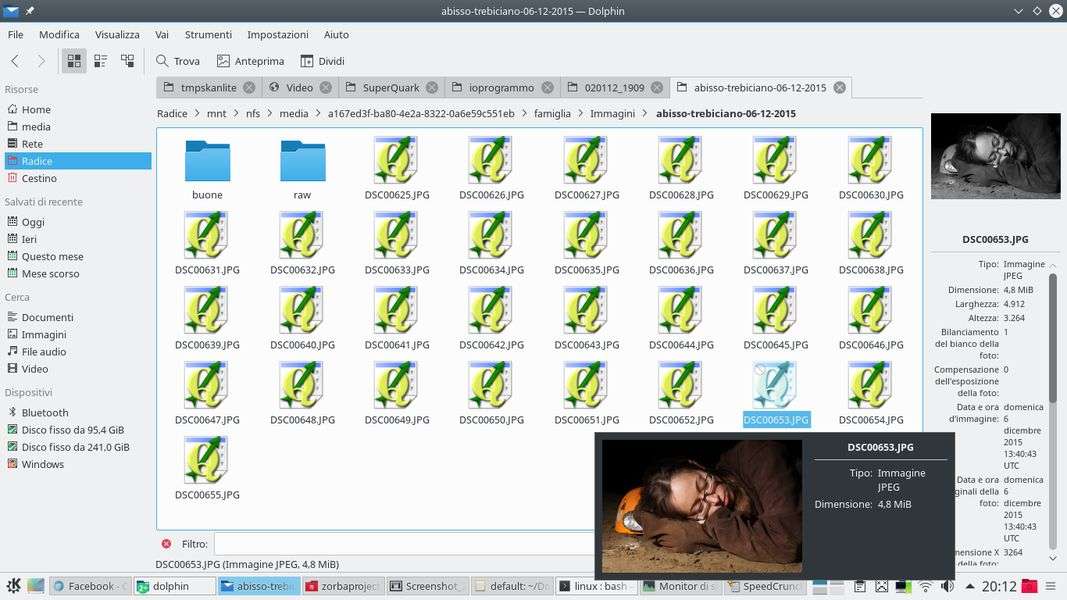1067x600 pixels.
Task: Close the SuperQuark tab
Action: tap(432, 87)
